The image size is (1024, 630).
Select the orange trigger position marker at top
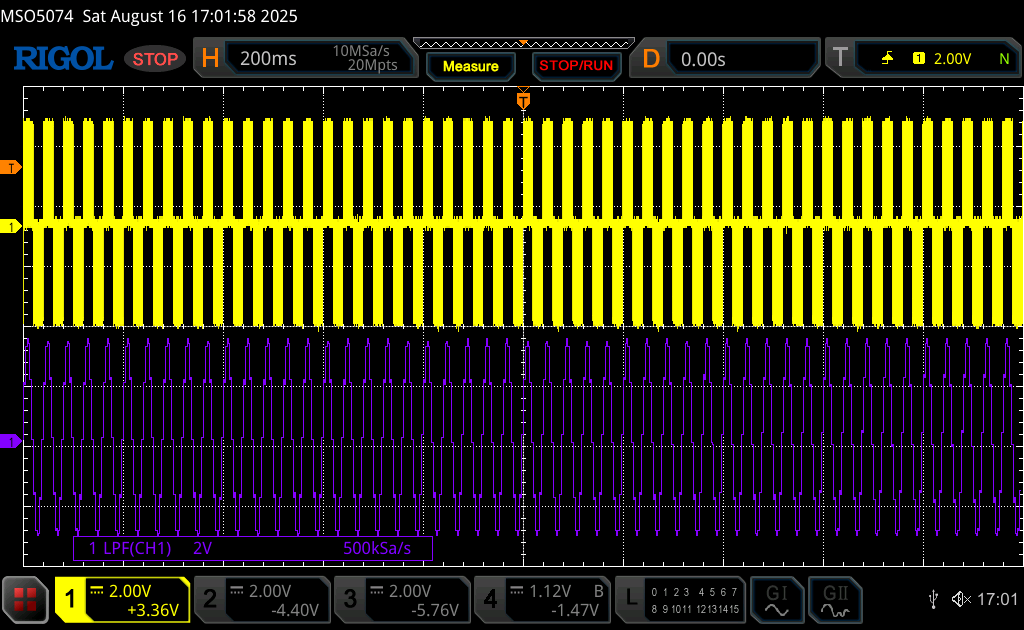coord(523,100)
